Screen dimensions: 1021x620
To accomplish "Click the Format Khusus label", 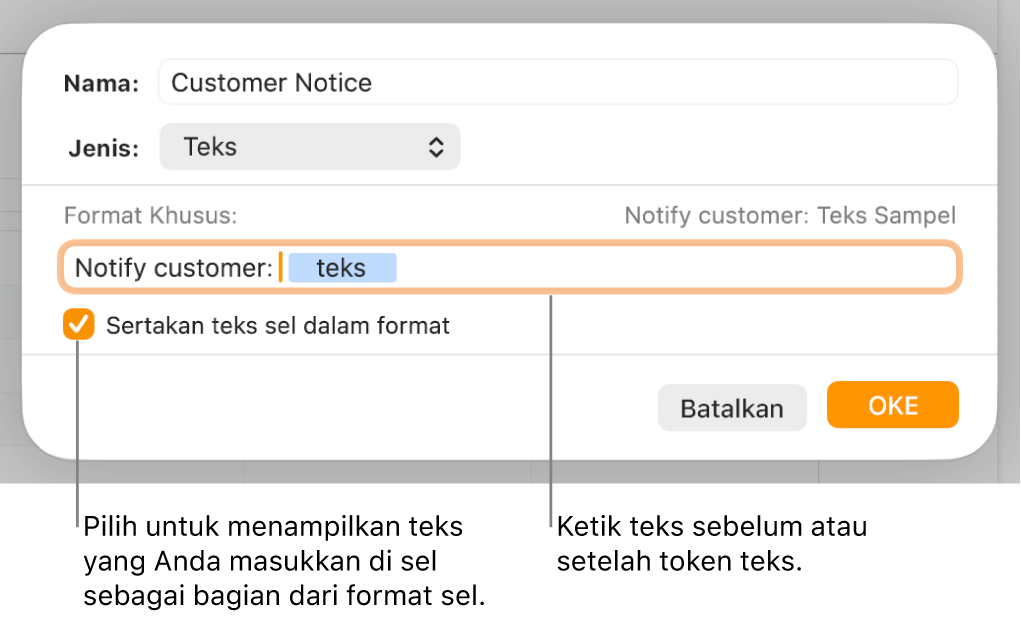I will [x=150, y=215].
